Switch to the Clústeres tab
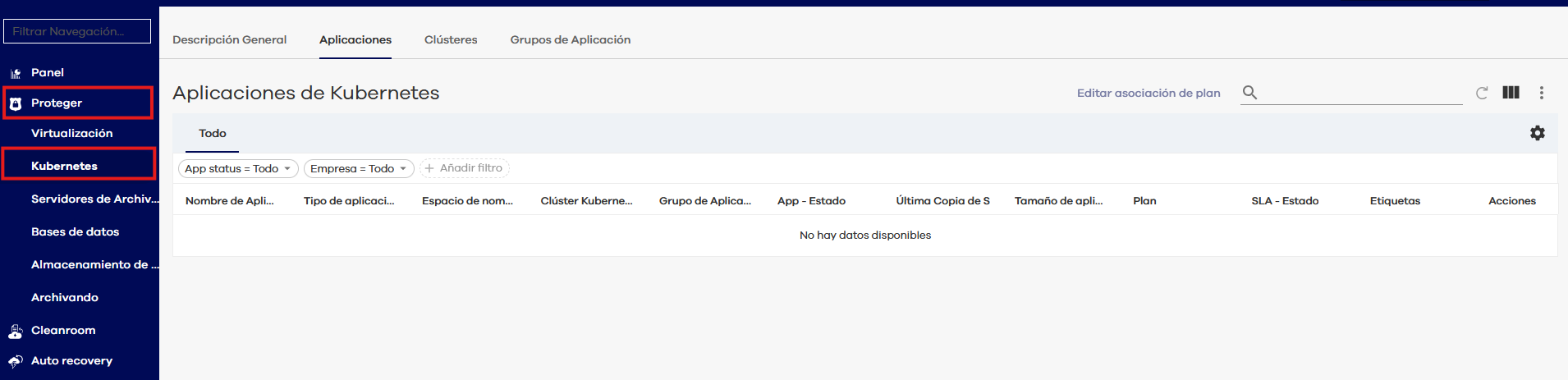 pos(451,39)
